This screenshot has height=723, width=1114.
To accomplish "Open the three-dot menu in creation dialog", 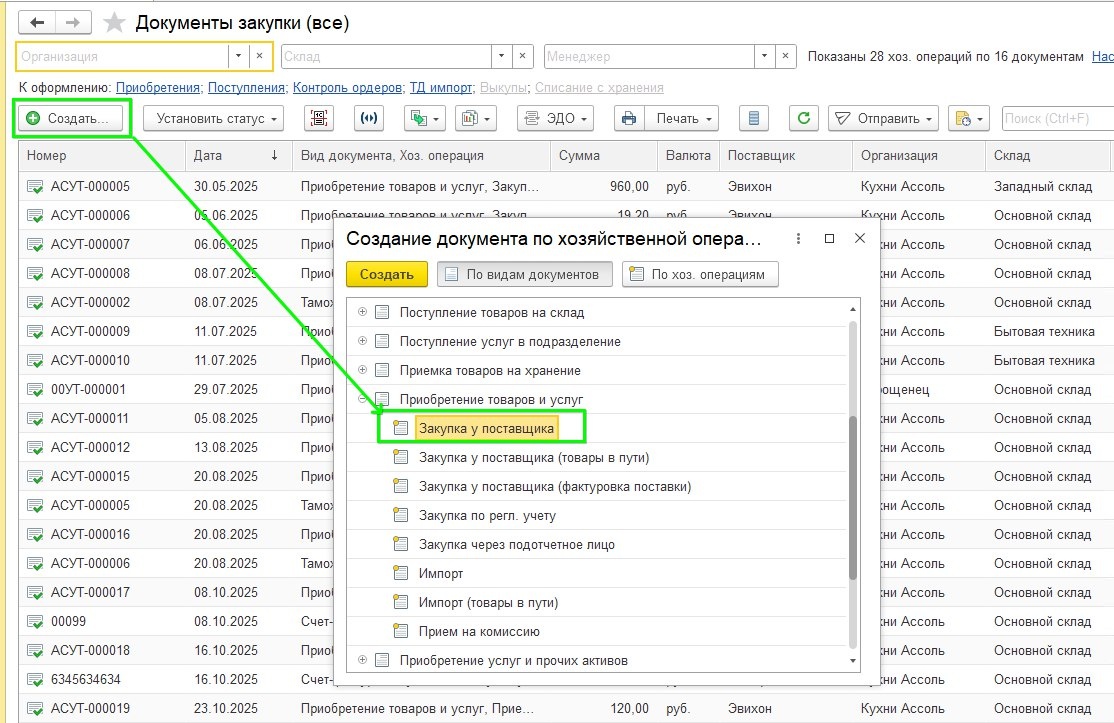I will [x=799, y=239].
